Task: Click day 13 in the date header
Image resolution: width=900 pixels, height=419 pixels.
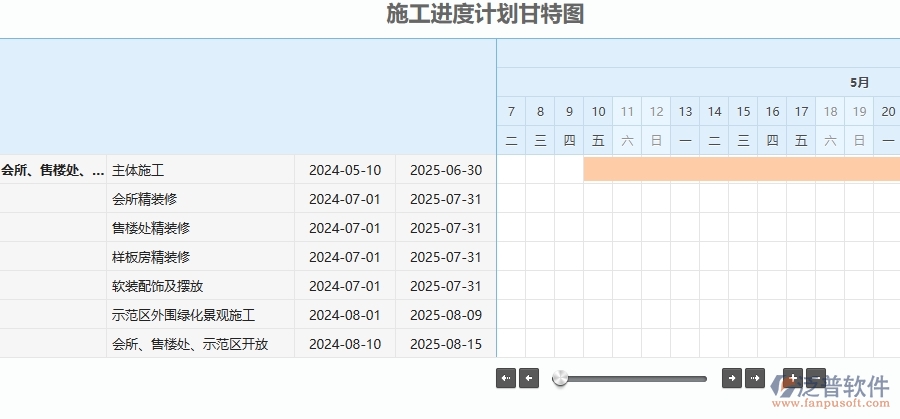Action: click(685, 111)
